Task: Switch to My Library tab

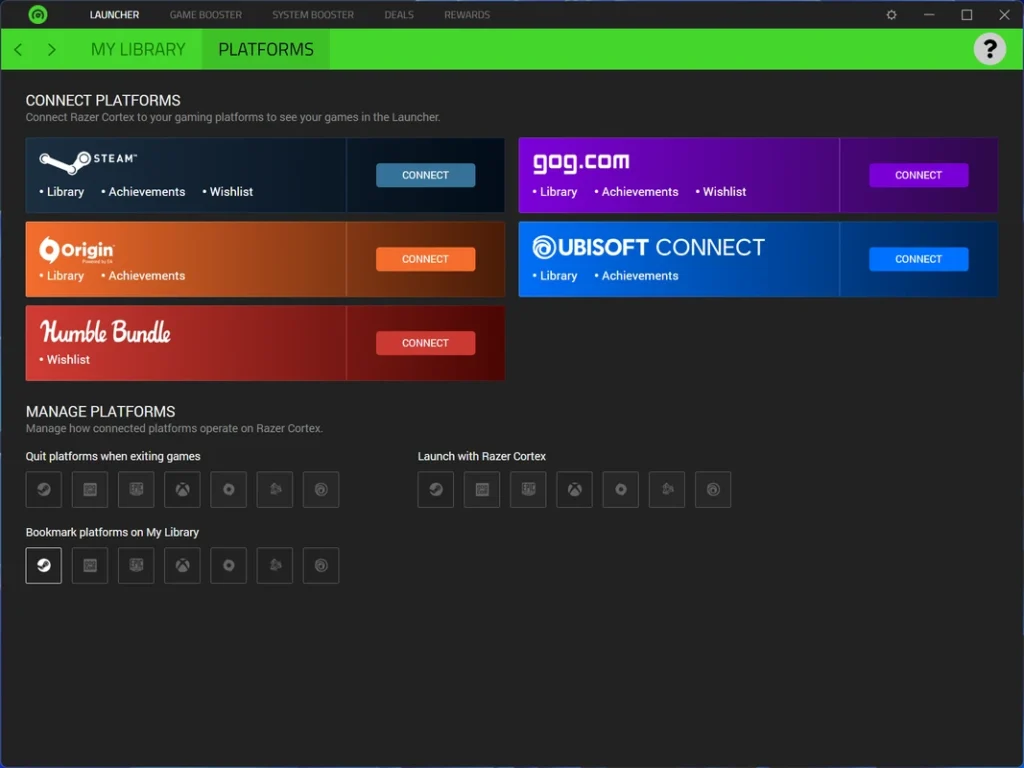Action: pyautogui.click(x=138, y=49)
